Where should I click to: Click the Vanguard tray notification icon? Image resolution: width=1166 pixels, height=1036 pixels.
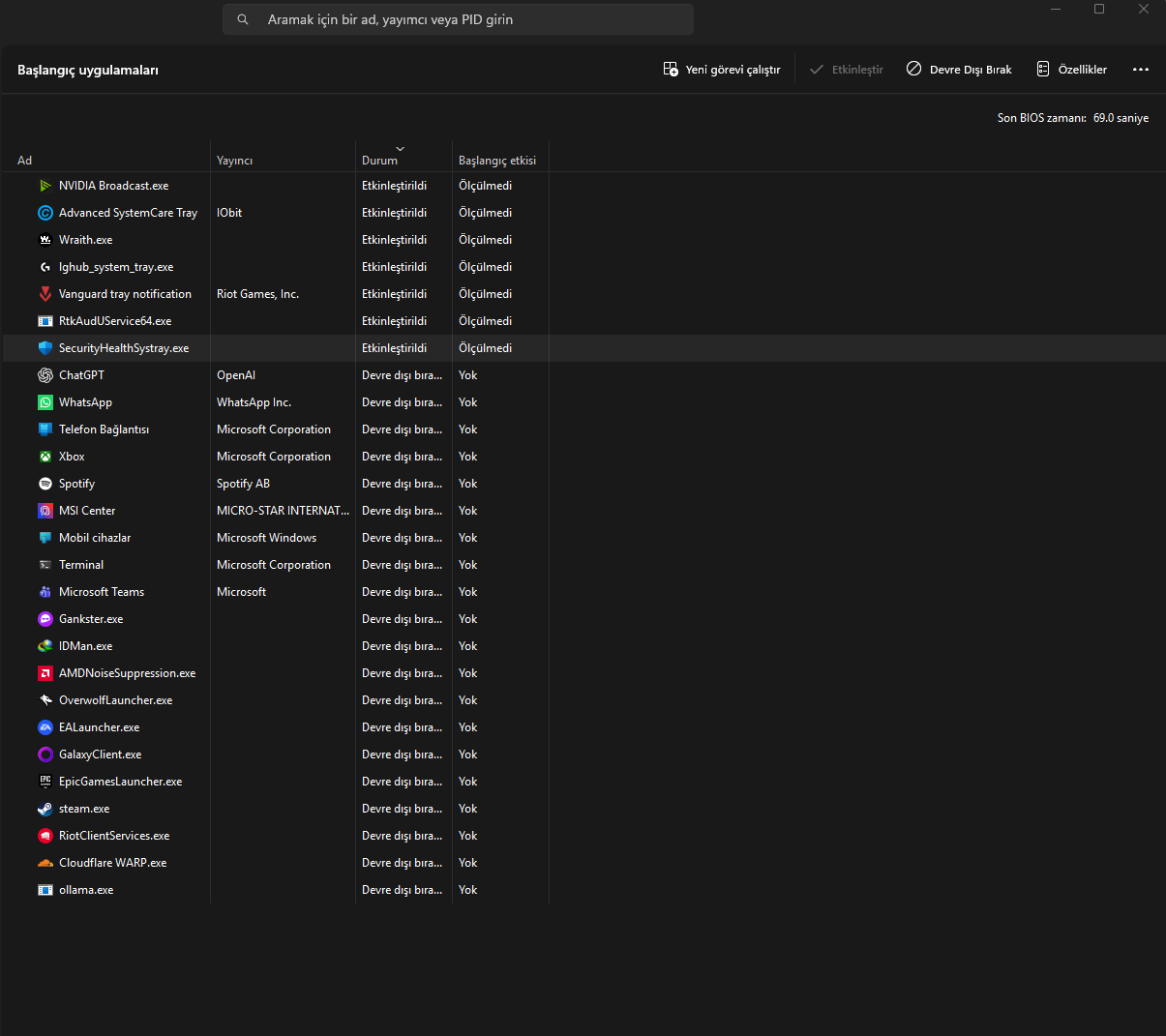click(x=45, y=294)
